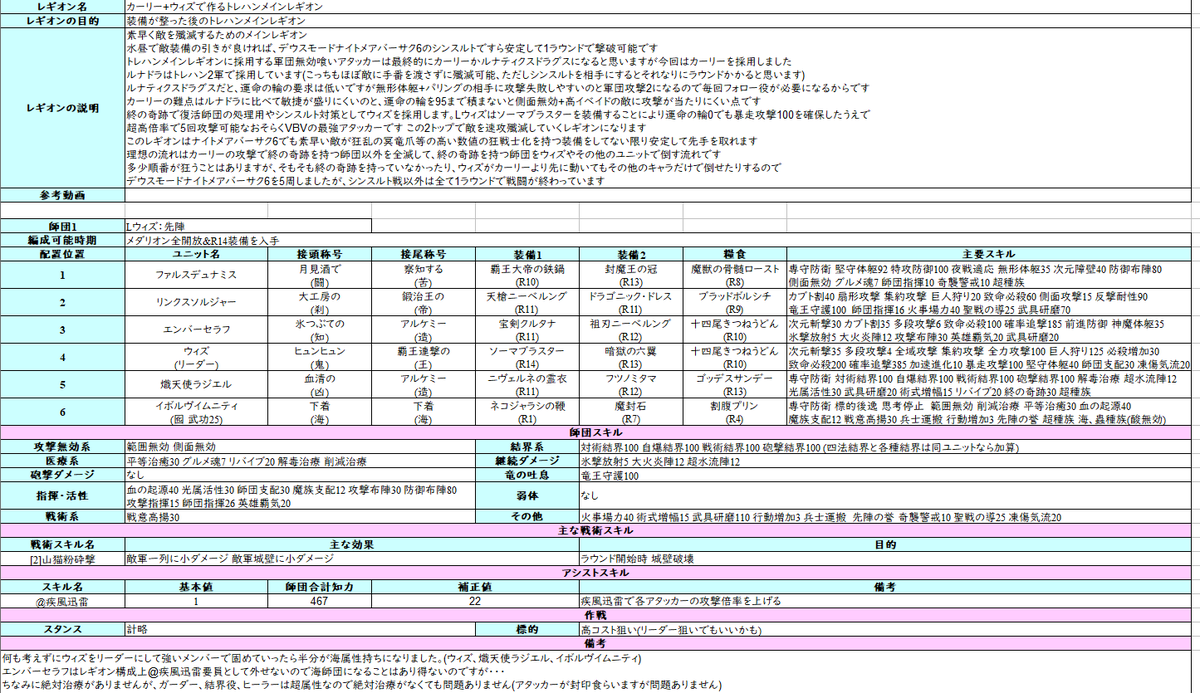Select the レギオンの目的 label cell
The height and width of the screenshot is (693, 1200).
pos(62,20)
